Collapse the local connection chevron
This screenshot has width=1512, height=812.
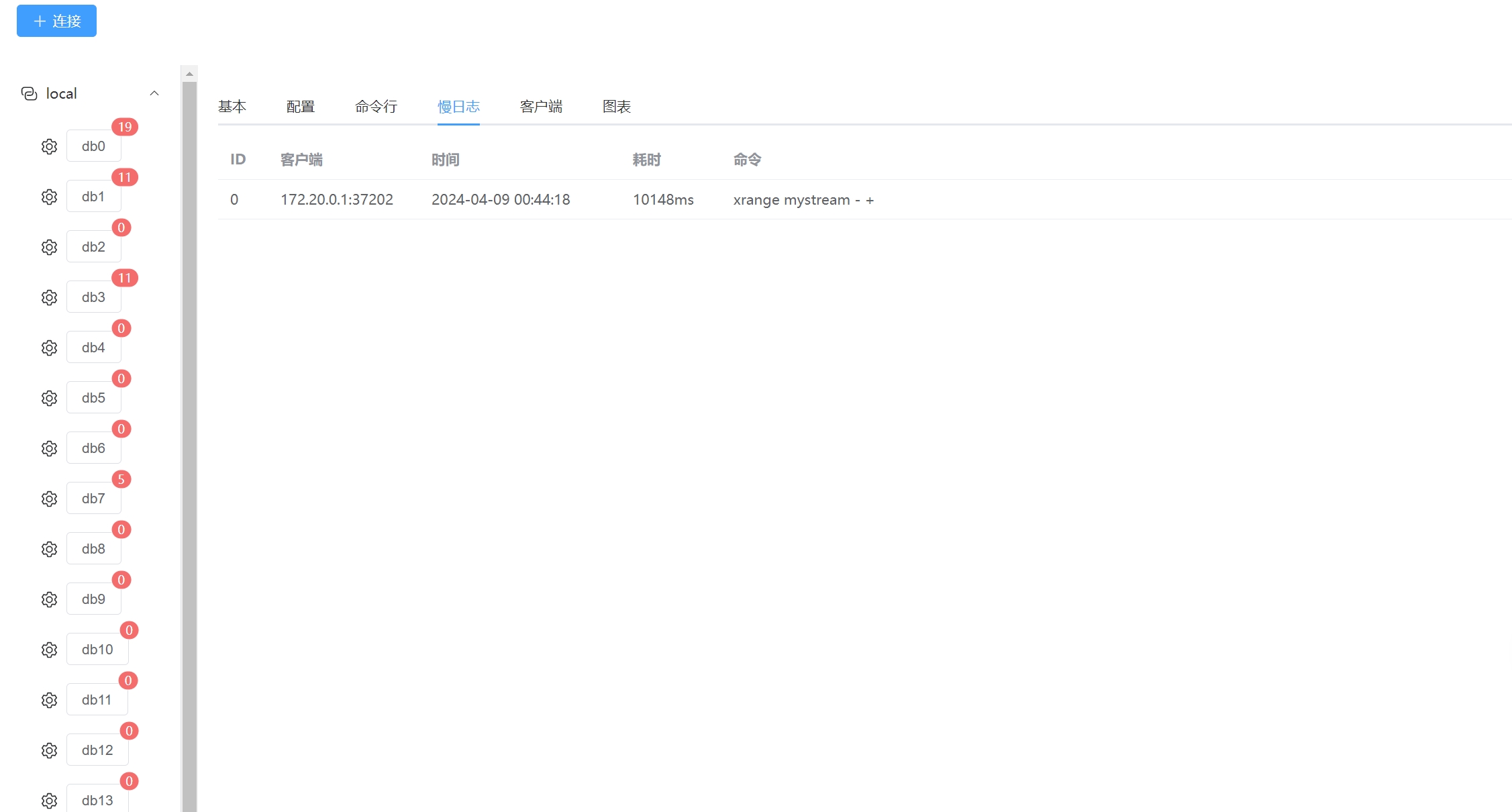tap(154, 93)
